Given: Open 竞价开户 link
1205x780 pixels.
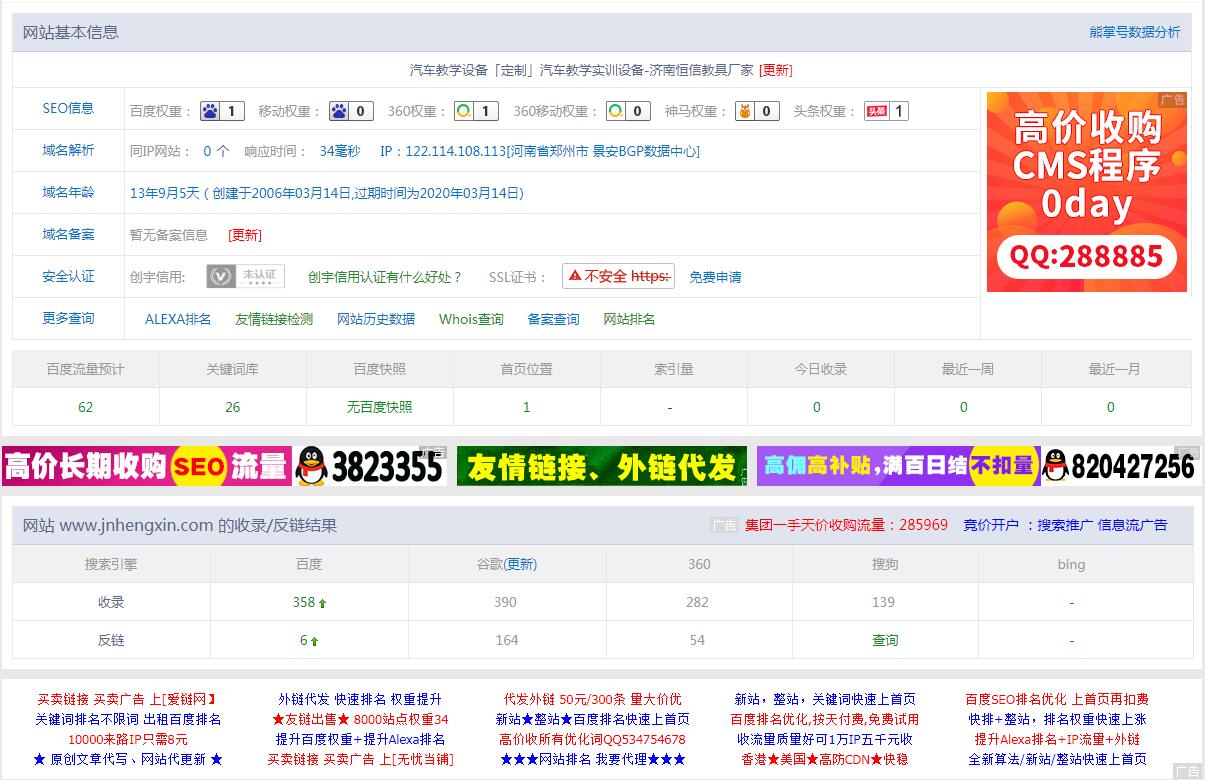Looking at the screenshot, I should [991, 524].
